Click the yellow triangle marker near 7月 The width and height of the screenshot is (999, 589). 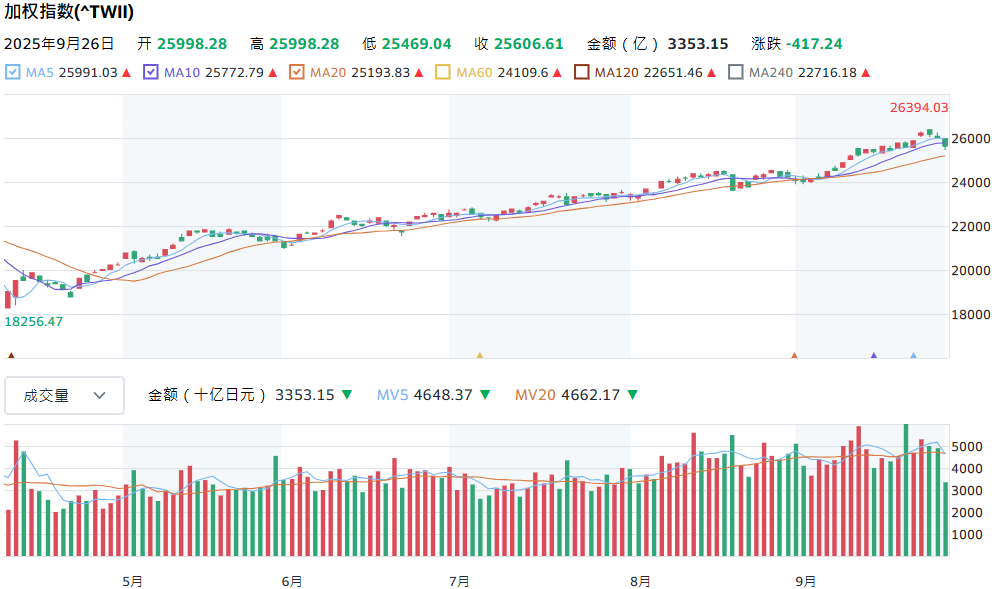pos(480,355)
